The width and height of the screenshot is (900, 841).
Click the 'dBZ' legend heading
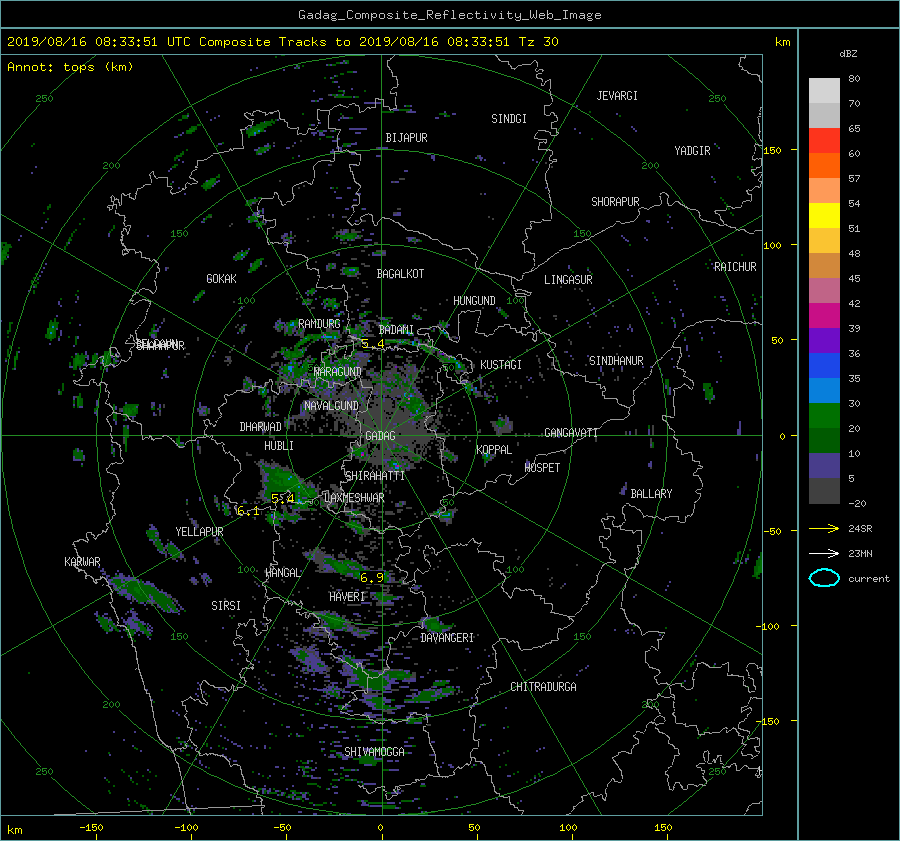point(848,53)
